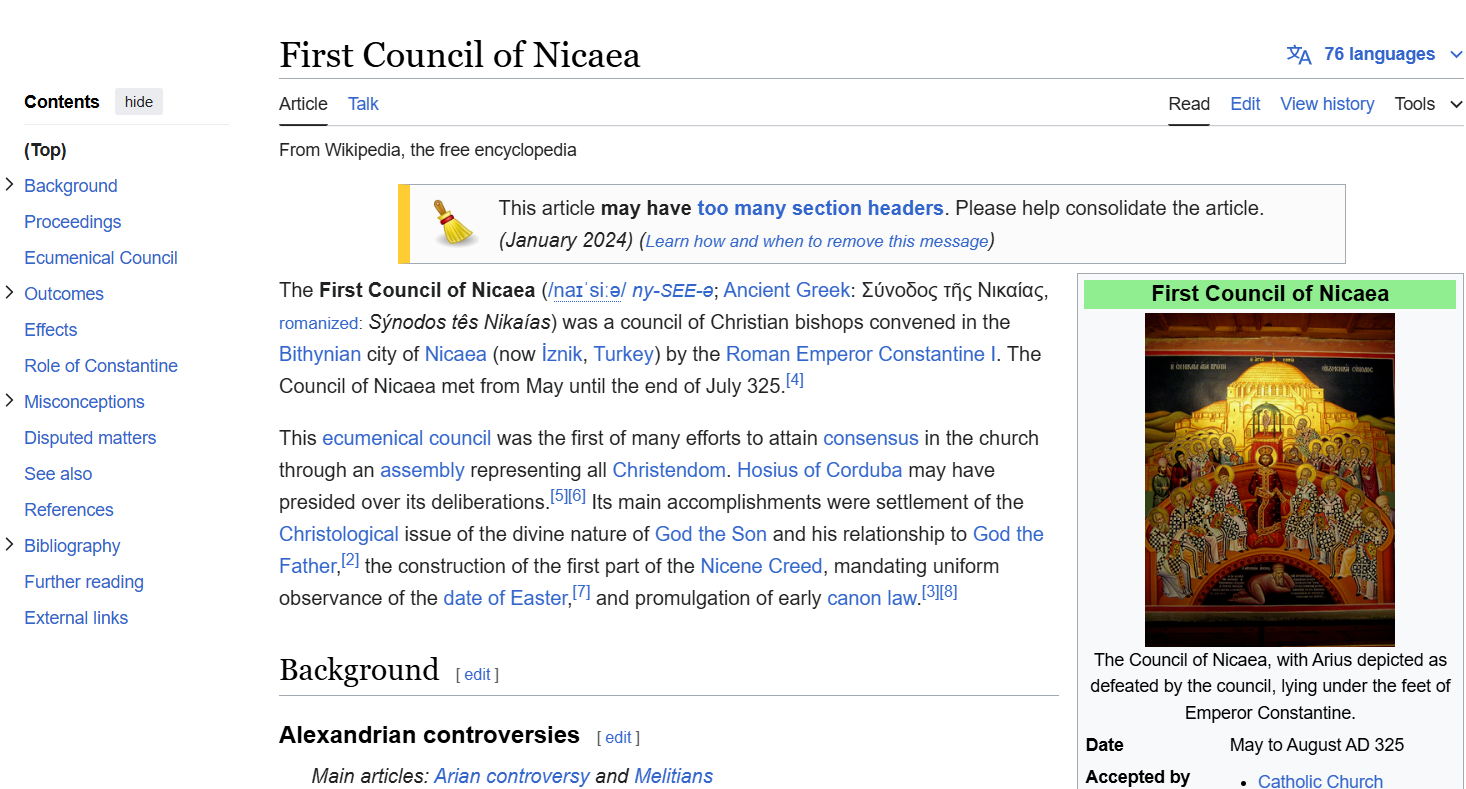Jump to (Top) in Contents

click(45, 150)
